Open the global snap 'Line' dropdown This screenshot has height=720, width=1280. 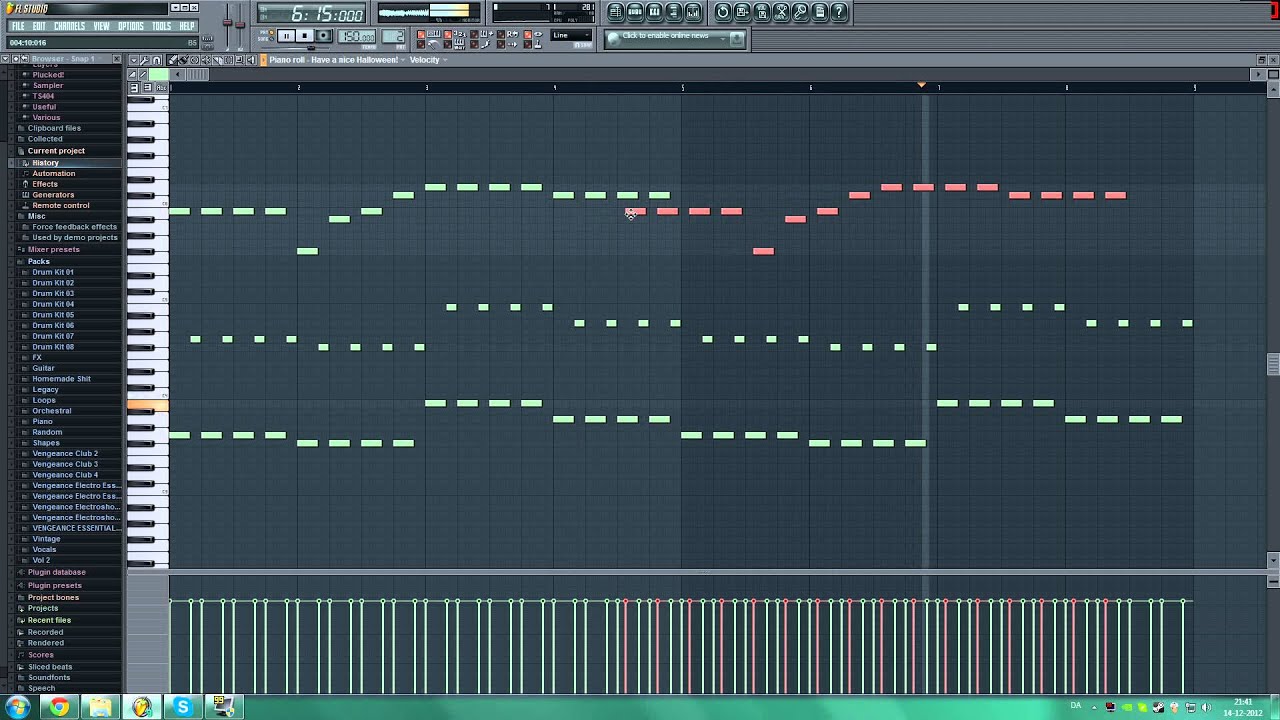click(572, 36)
